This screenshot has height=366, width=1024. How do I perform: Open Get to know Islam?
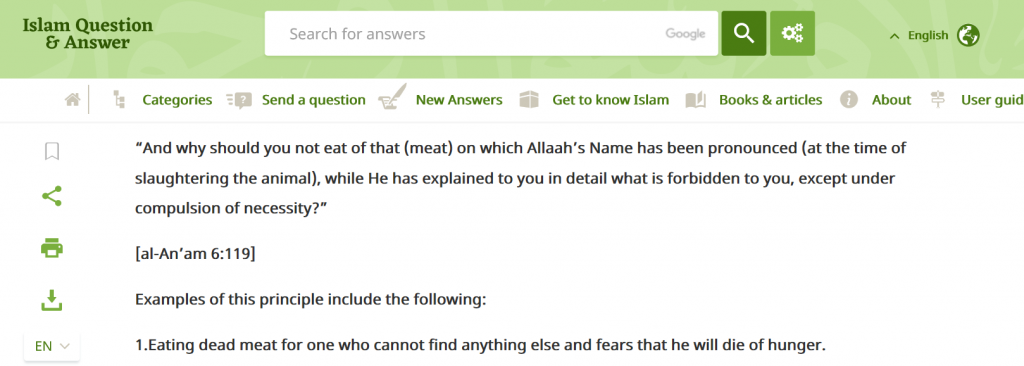tap(611, 100)
